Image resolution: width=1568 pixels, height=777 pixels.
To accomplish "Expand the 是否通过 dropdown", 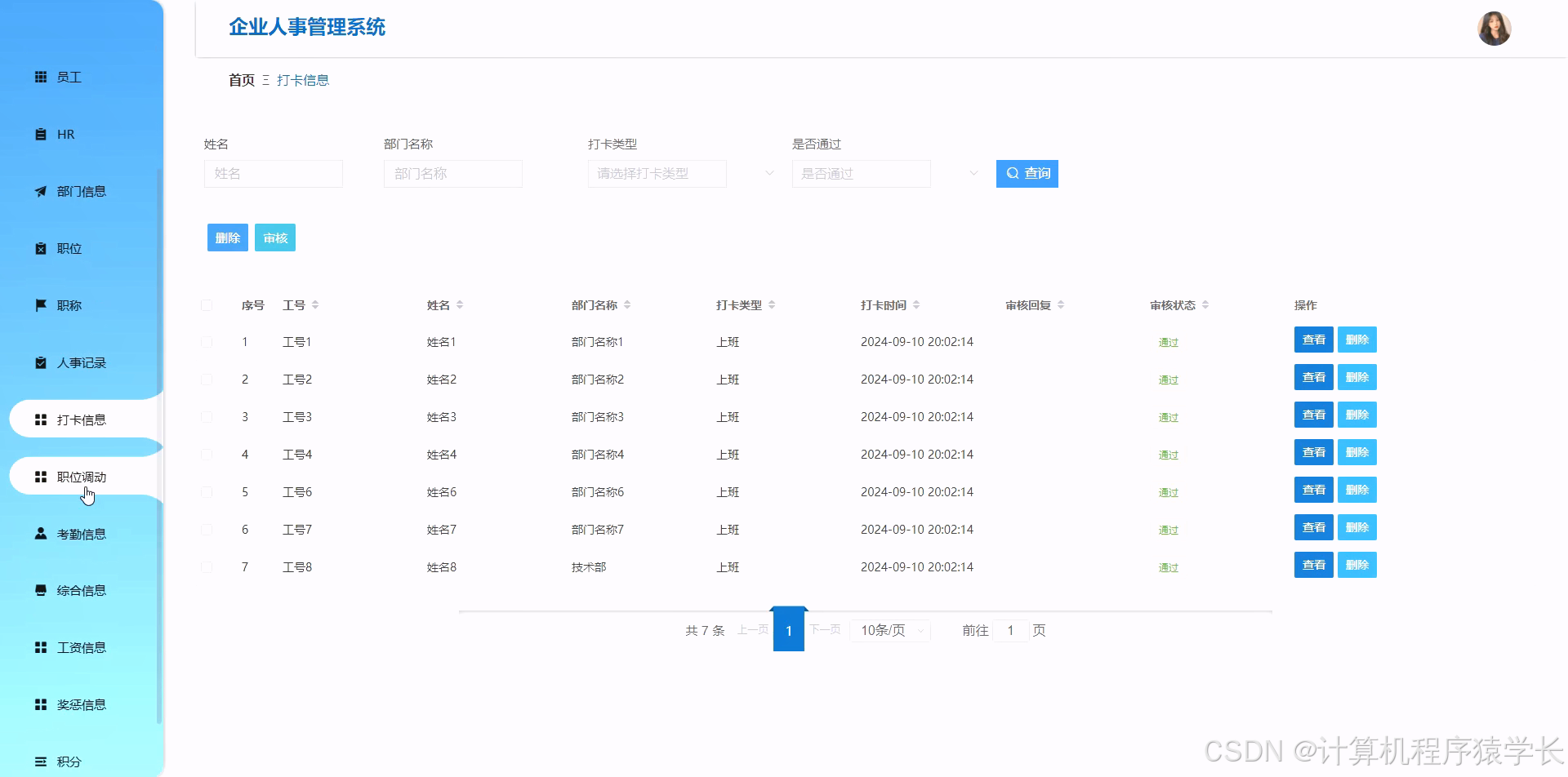I will tap(861, 173).
